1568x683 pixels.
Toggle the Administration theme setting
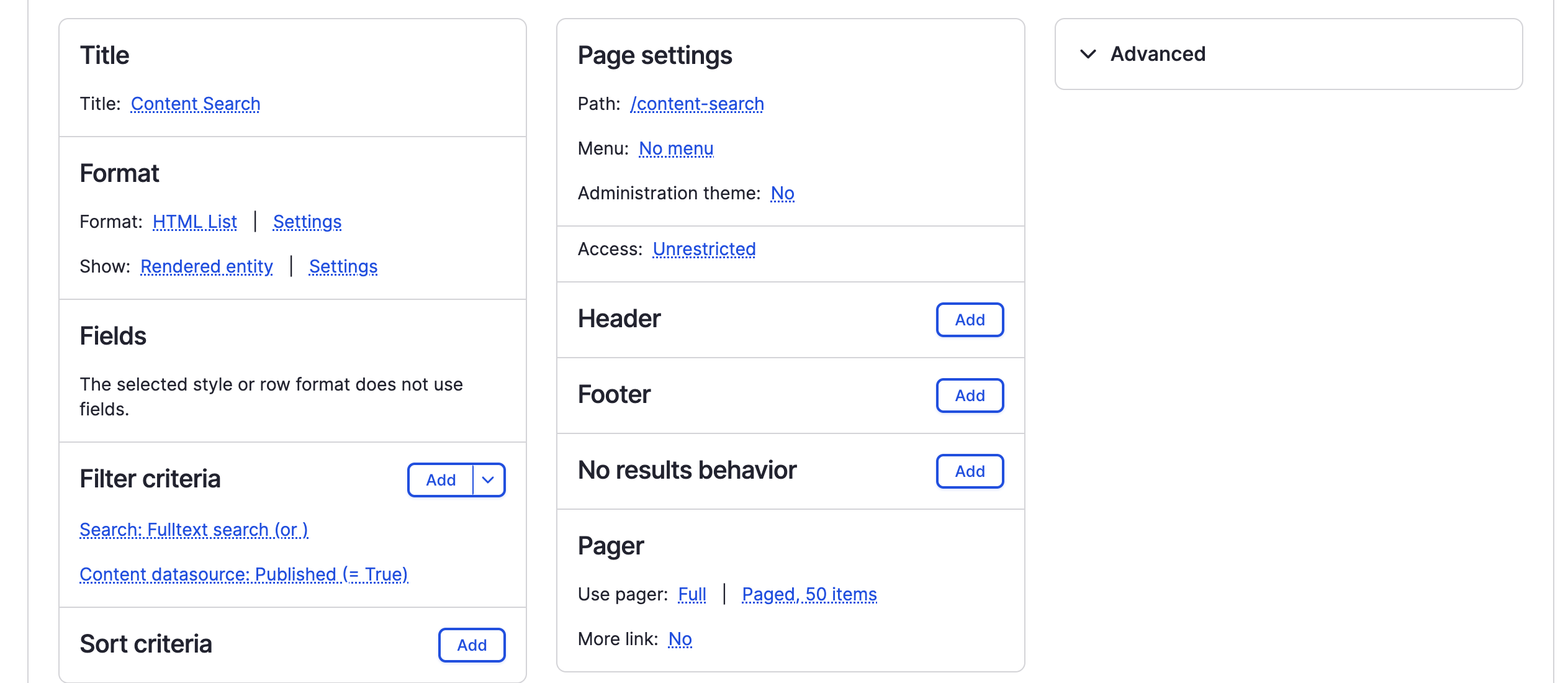pos(782,193)
